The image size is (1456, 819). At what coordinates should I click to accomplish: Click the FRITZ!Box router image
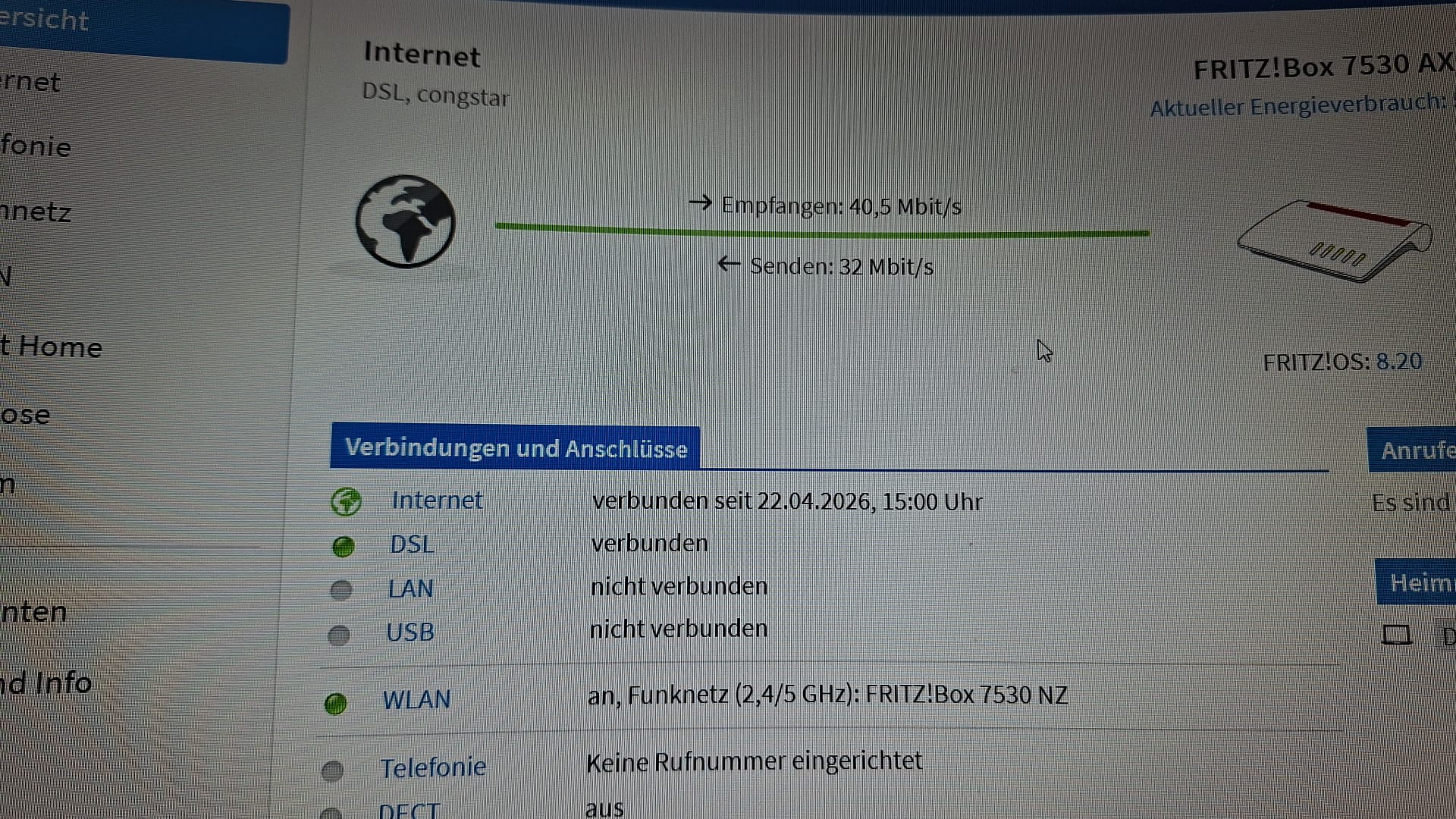point(1335,241)
